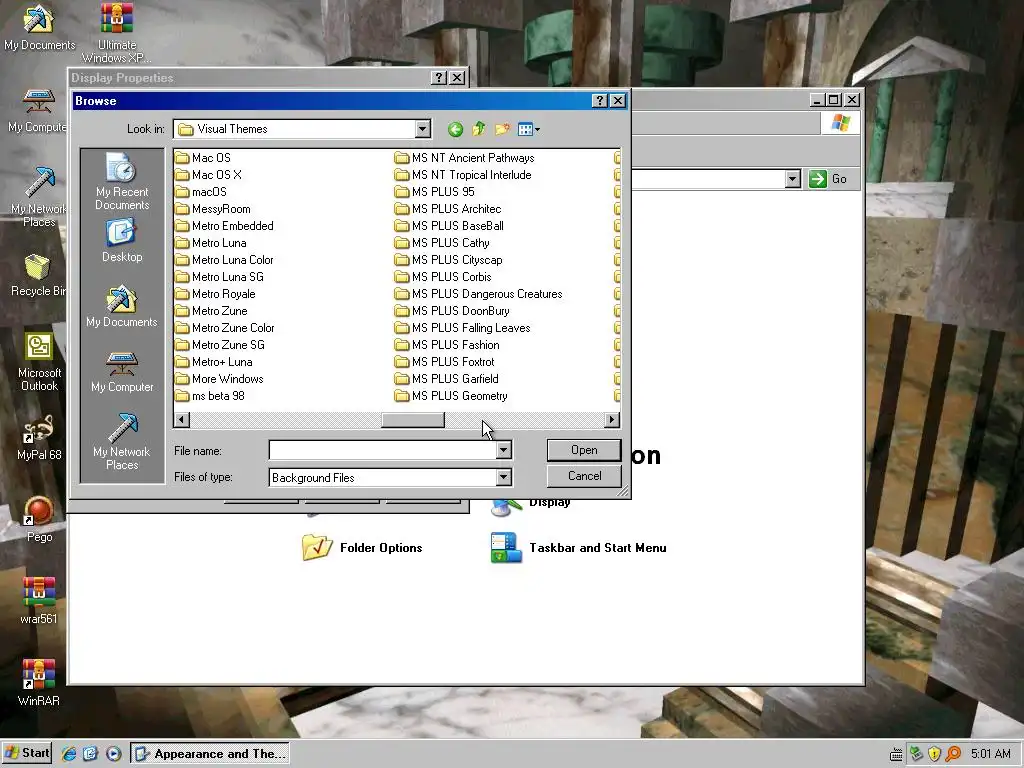The height and width of the screenshot is (768, 1024).
Task: Expand the Files of type dropdown
Action: [504, 477]
